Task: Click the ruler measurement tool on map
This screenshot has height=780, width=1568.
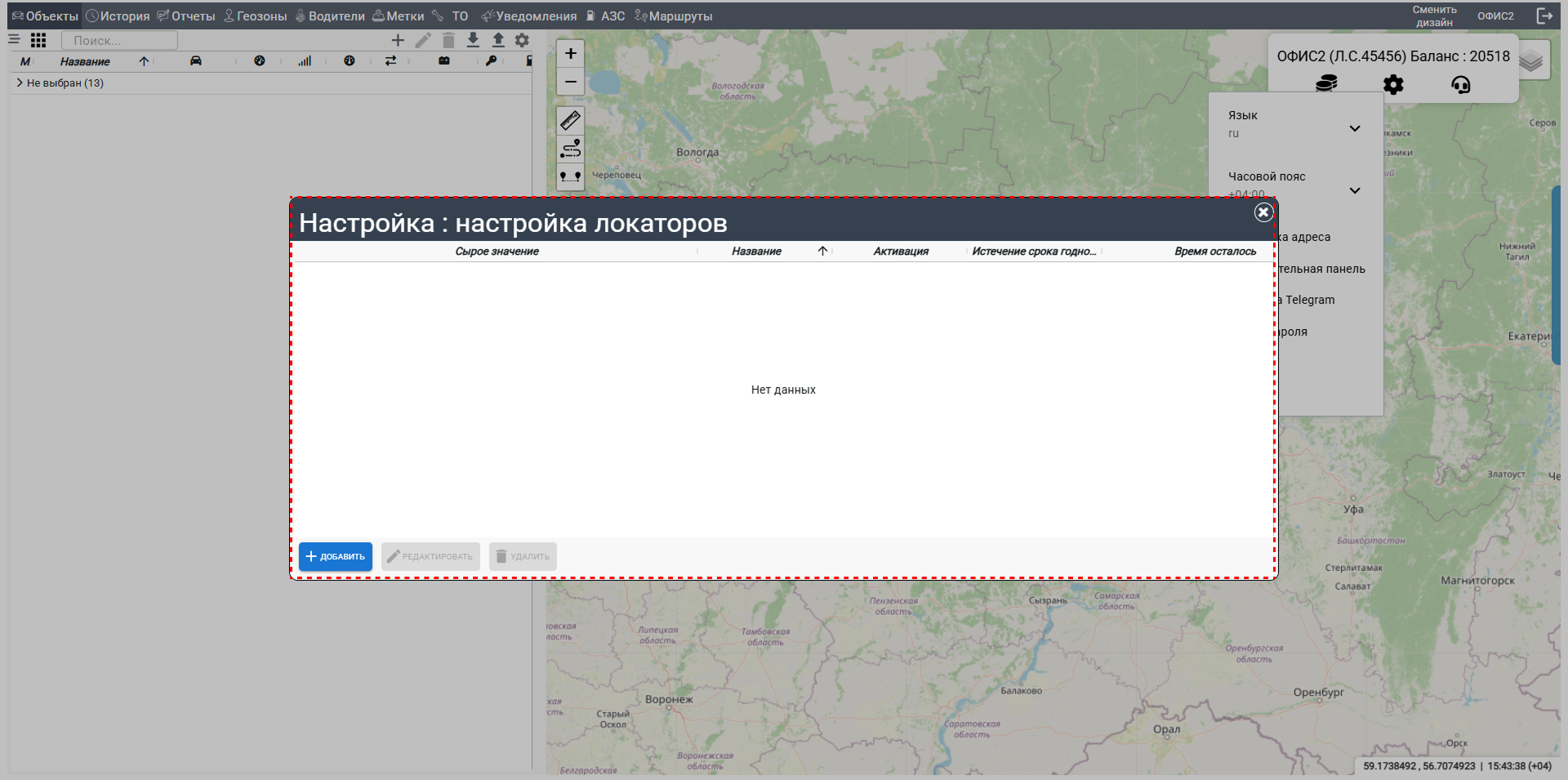Action: point(570,121)
